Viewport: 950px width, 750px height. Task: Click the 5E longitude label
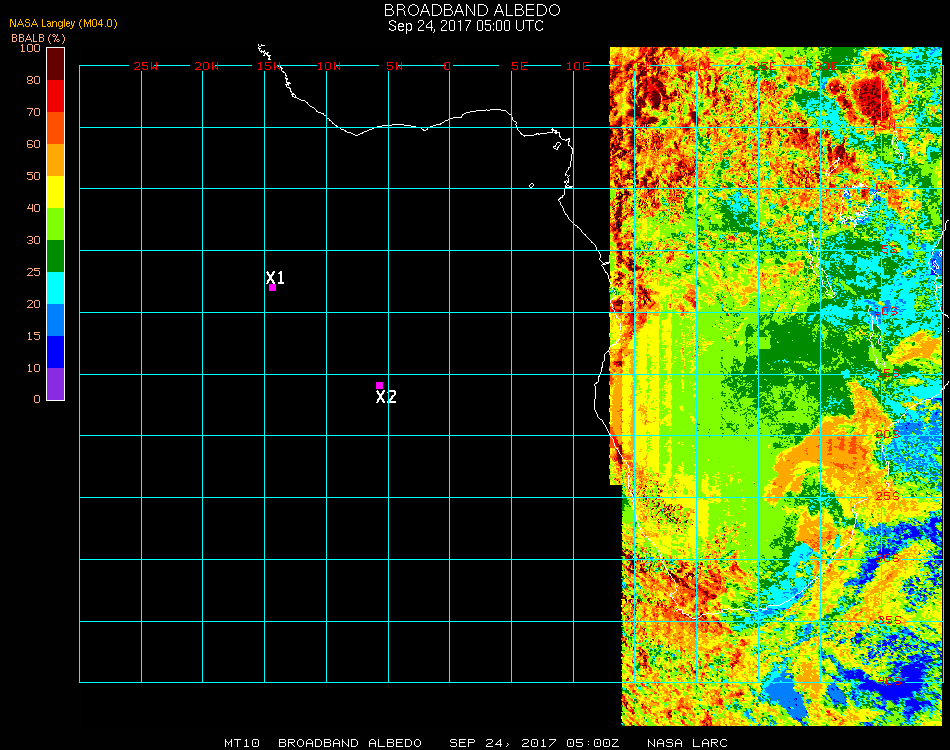pyautogui.click(x=519, y=66)
